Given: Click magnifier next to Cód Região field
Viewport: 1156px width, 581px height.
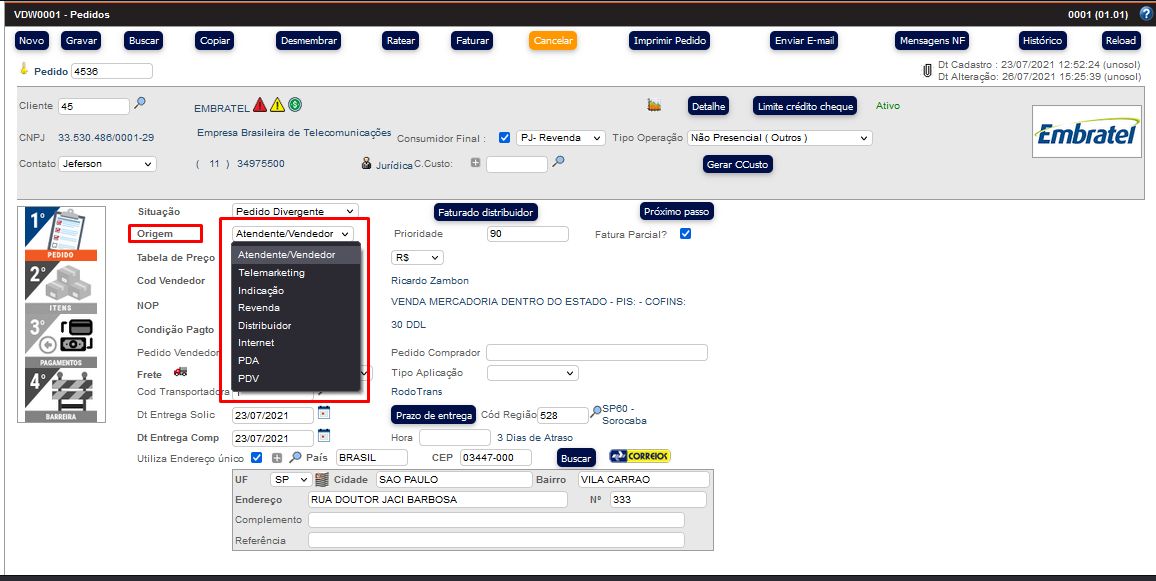Looking at the screenshot, I should click(596, 411).
